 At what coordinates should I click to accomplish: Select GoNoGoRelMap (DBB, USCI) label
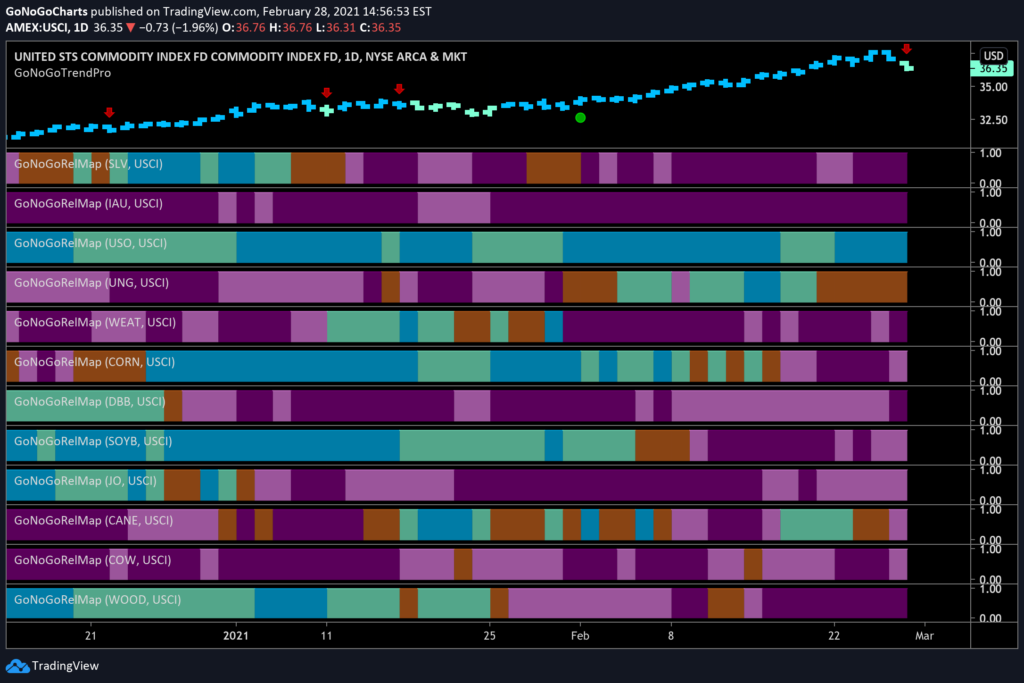point(89,402)
